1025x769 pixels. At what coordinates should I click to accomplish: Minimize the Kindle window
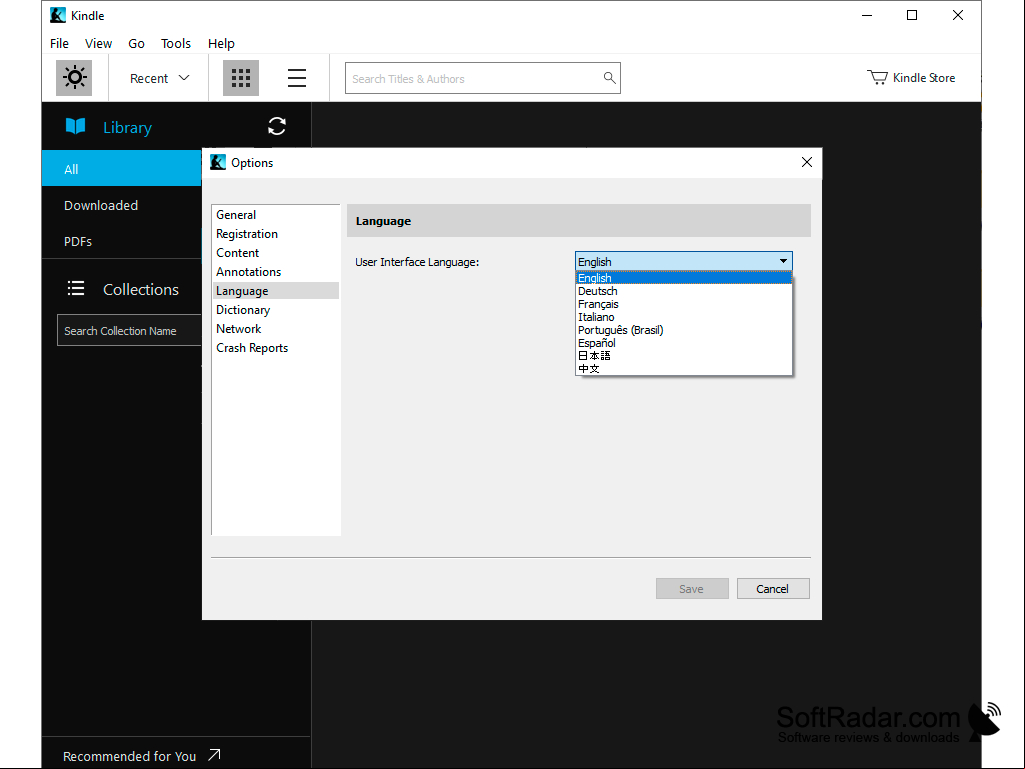[867, 15]
